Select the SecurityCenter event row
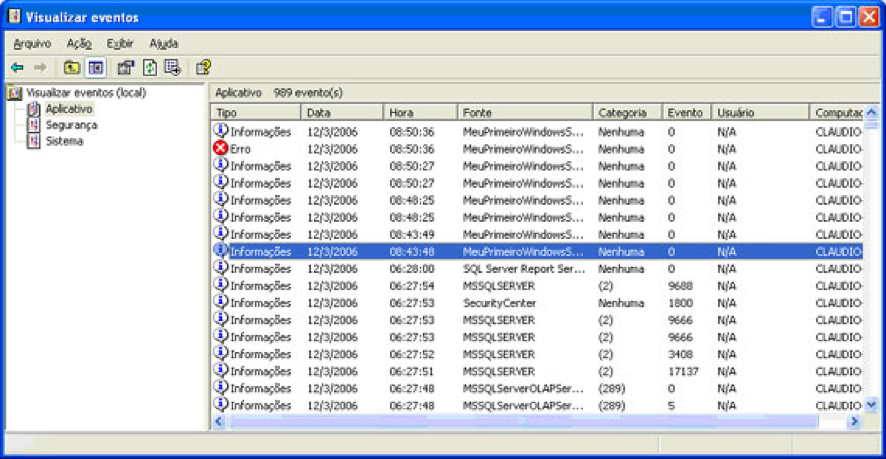 [499, 303]
